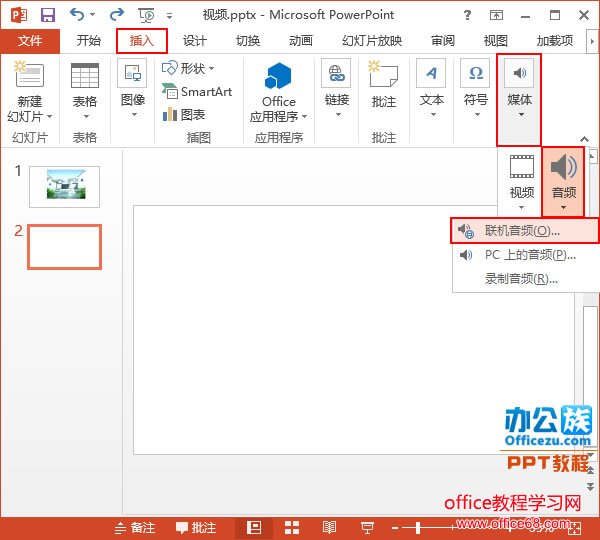Screen dimensions: 600x540
Task: Select slide 1 thumbnail
Action: pos(65,187)
